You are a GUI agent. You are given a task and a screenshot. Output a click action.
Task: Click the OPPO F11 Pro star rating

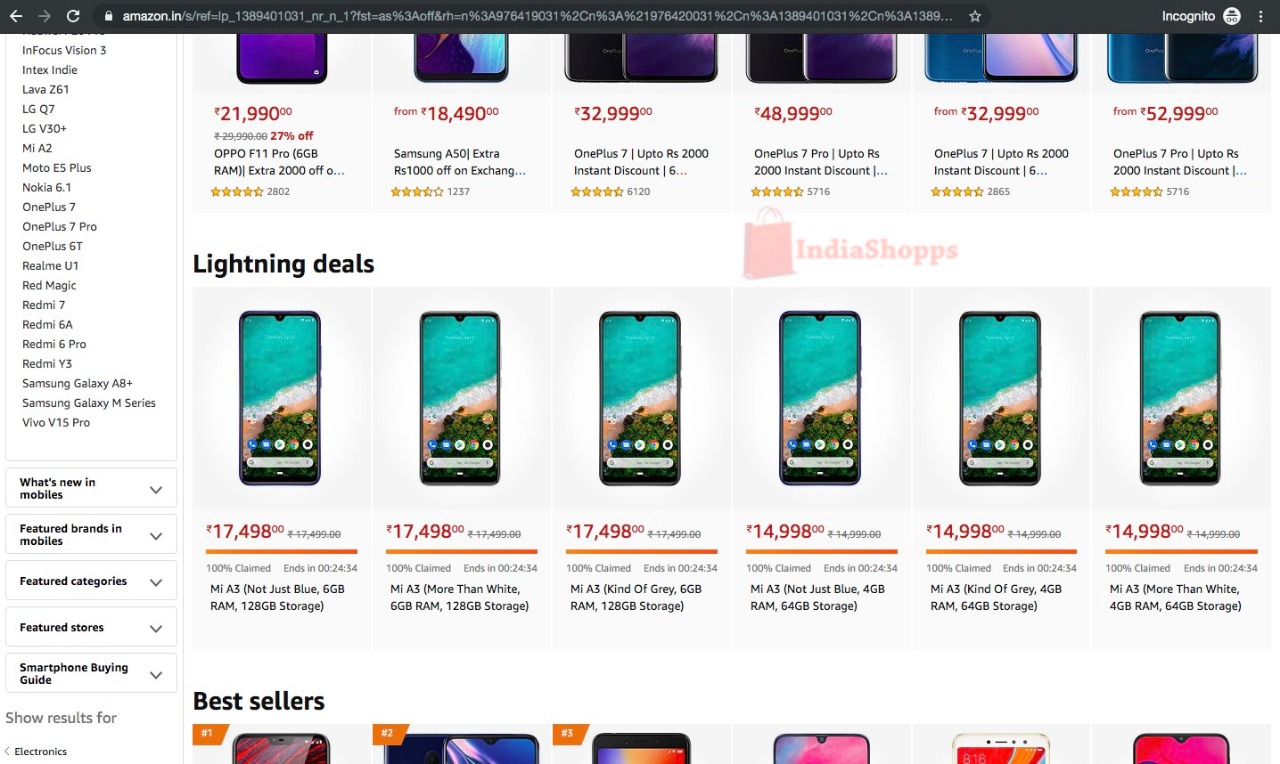click(237, 191)
